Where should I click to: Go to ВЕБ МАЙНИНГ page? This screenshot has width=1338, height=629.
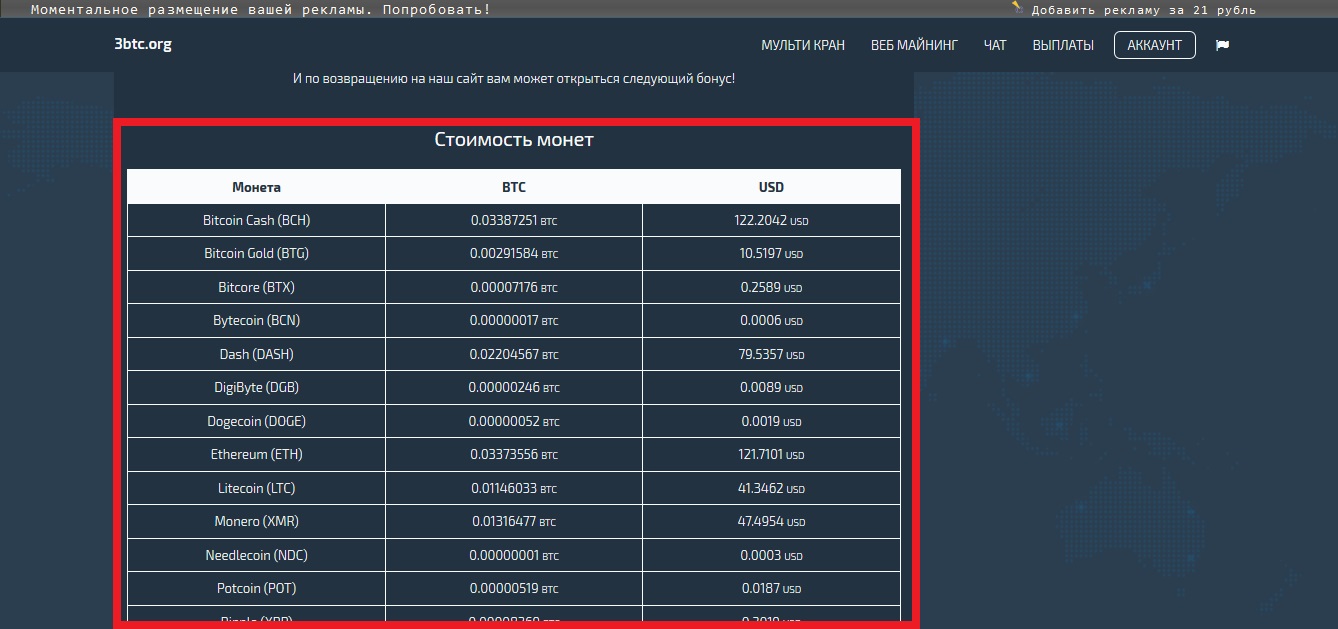914,45
